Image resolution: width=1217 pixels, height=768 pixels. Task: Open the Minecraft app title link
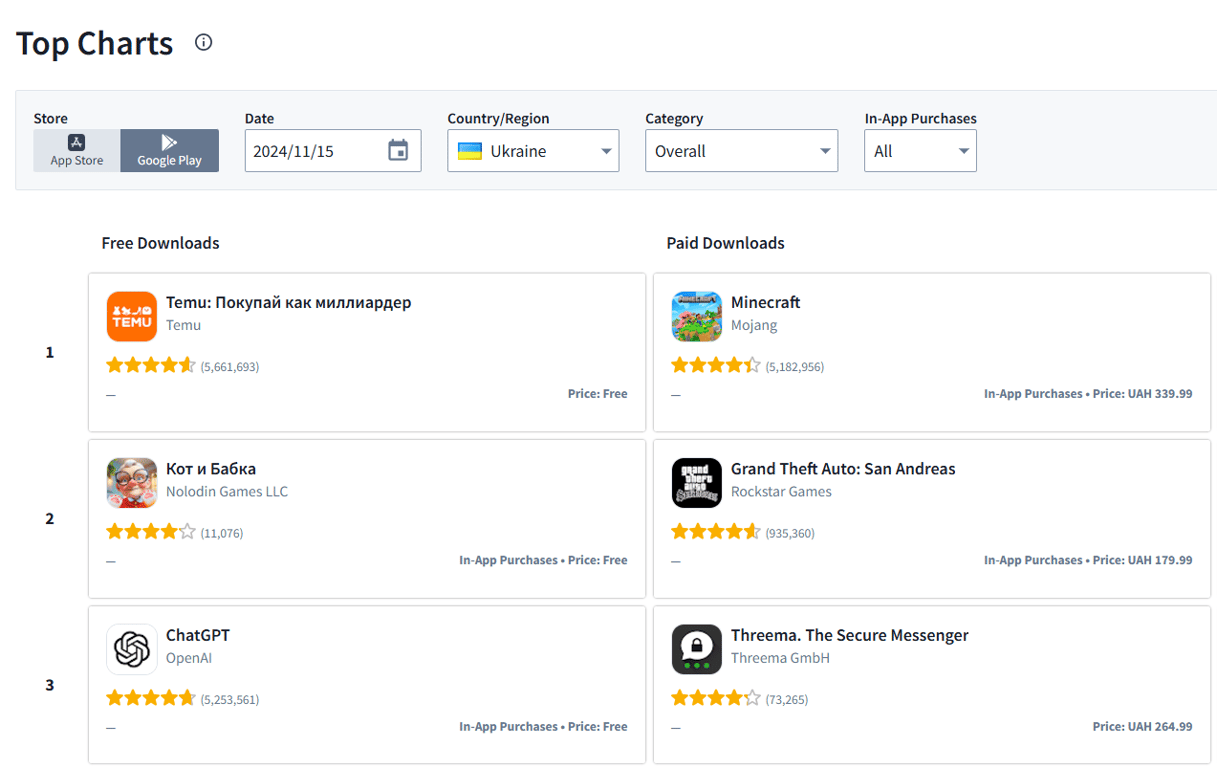(765, 302)
